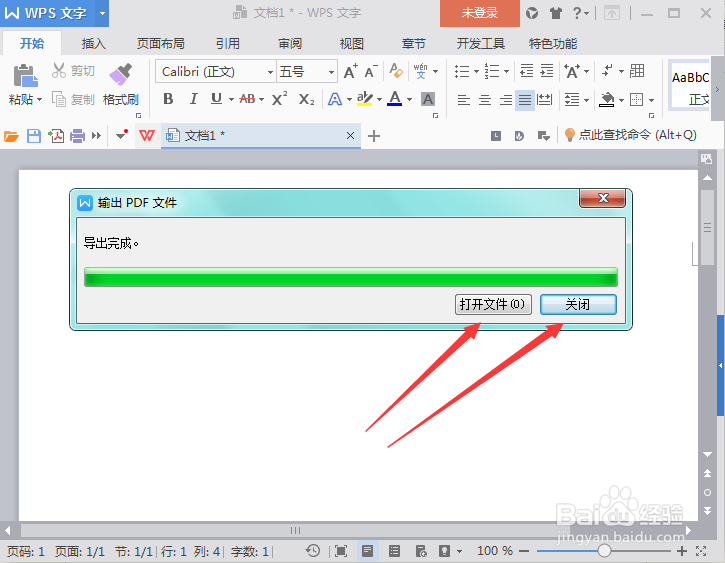Screen dimensions: 725x563
Task: Click 关闭 button in PDF dialog
Action: click(578, 304)
